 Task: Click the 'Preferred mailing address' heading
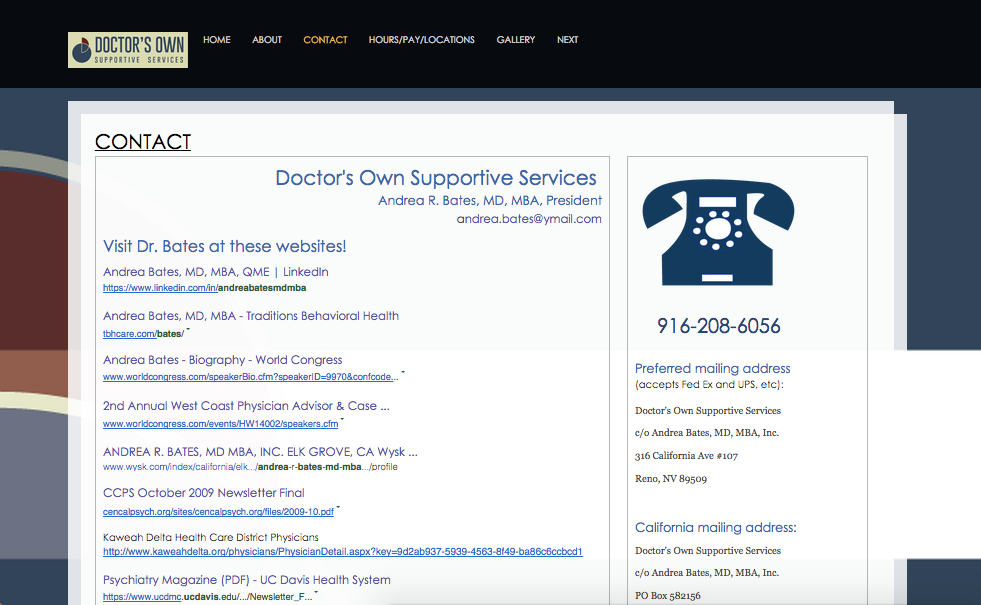point(713,369)
